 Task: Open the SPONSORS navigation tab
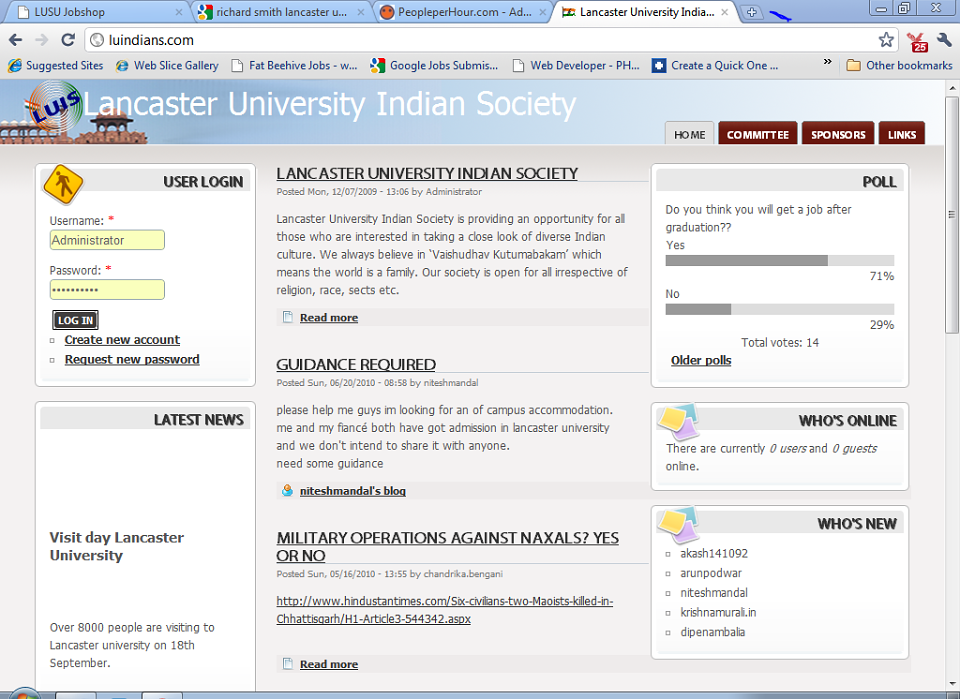pos(838,134)
